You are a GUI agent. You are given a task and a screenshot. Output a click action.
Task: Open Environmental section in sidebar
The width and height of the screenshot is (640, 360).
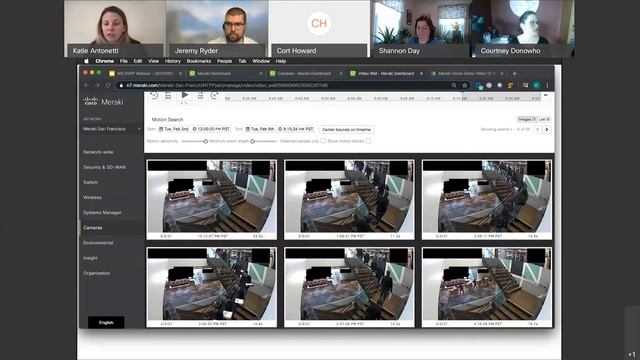pyautogui.click(x=98, y=242)
